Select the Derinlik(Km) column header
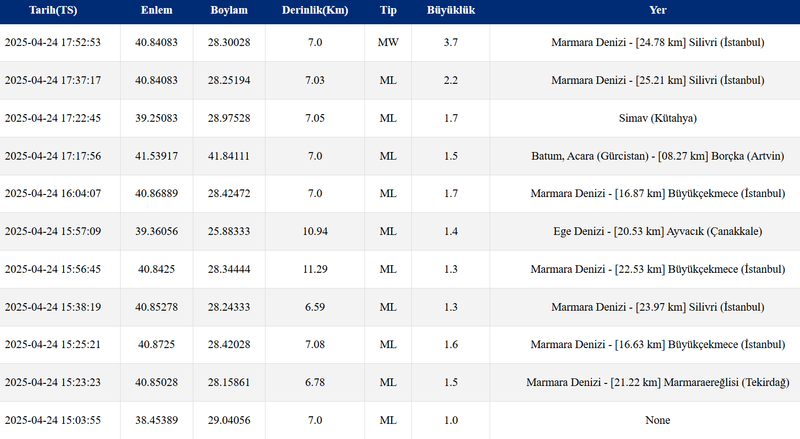Screen dimensions: 800x439 click(x=315, y=10)
